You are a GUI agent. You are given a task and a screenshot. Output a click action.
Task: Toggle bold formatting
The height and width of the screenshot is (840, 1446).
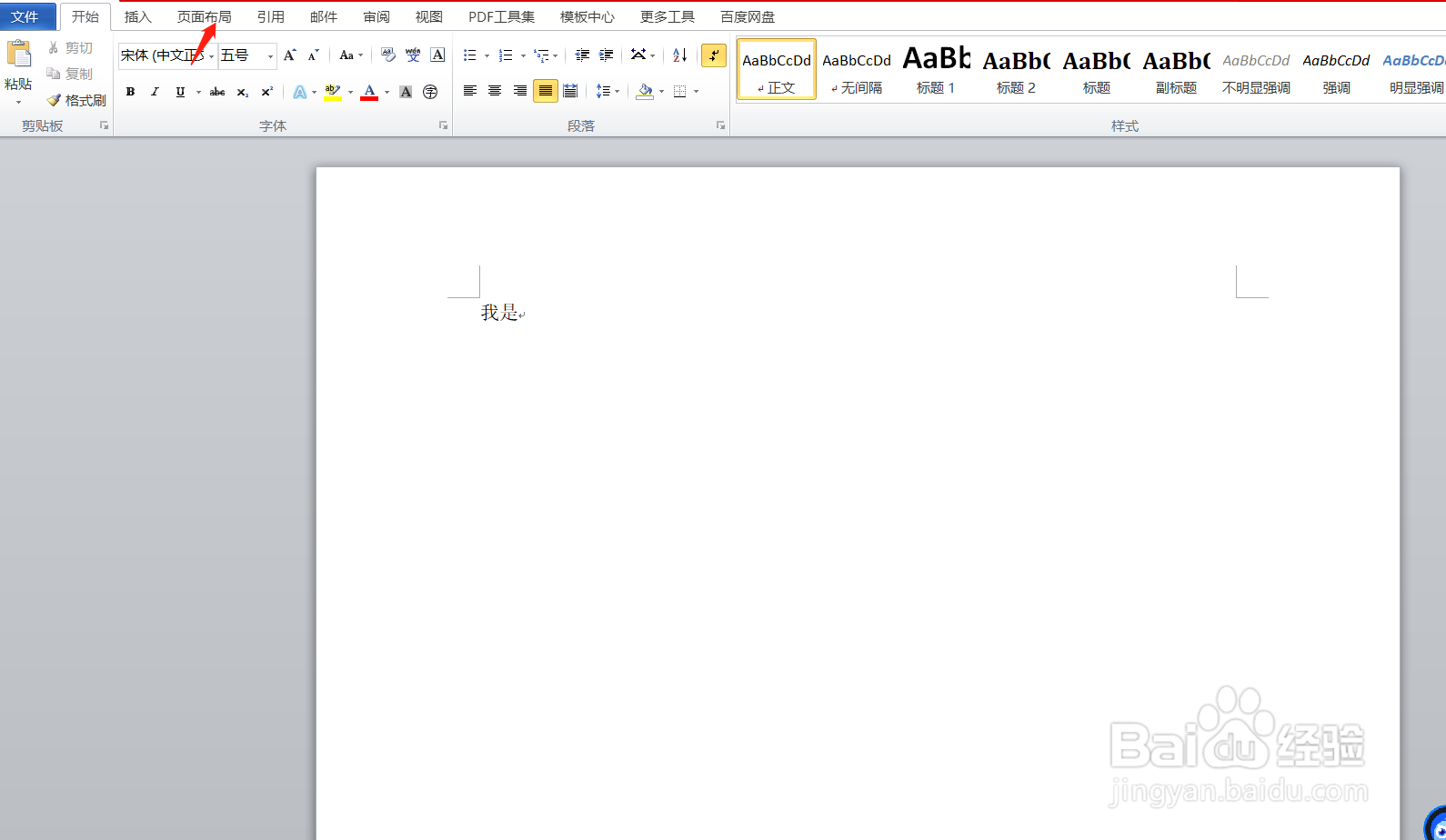pos(130,92)
